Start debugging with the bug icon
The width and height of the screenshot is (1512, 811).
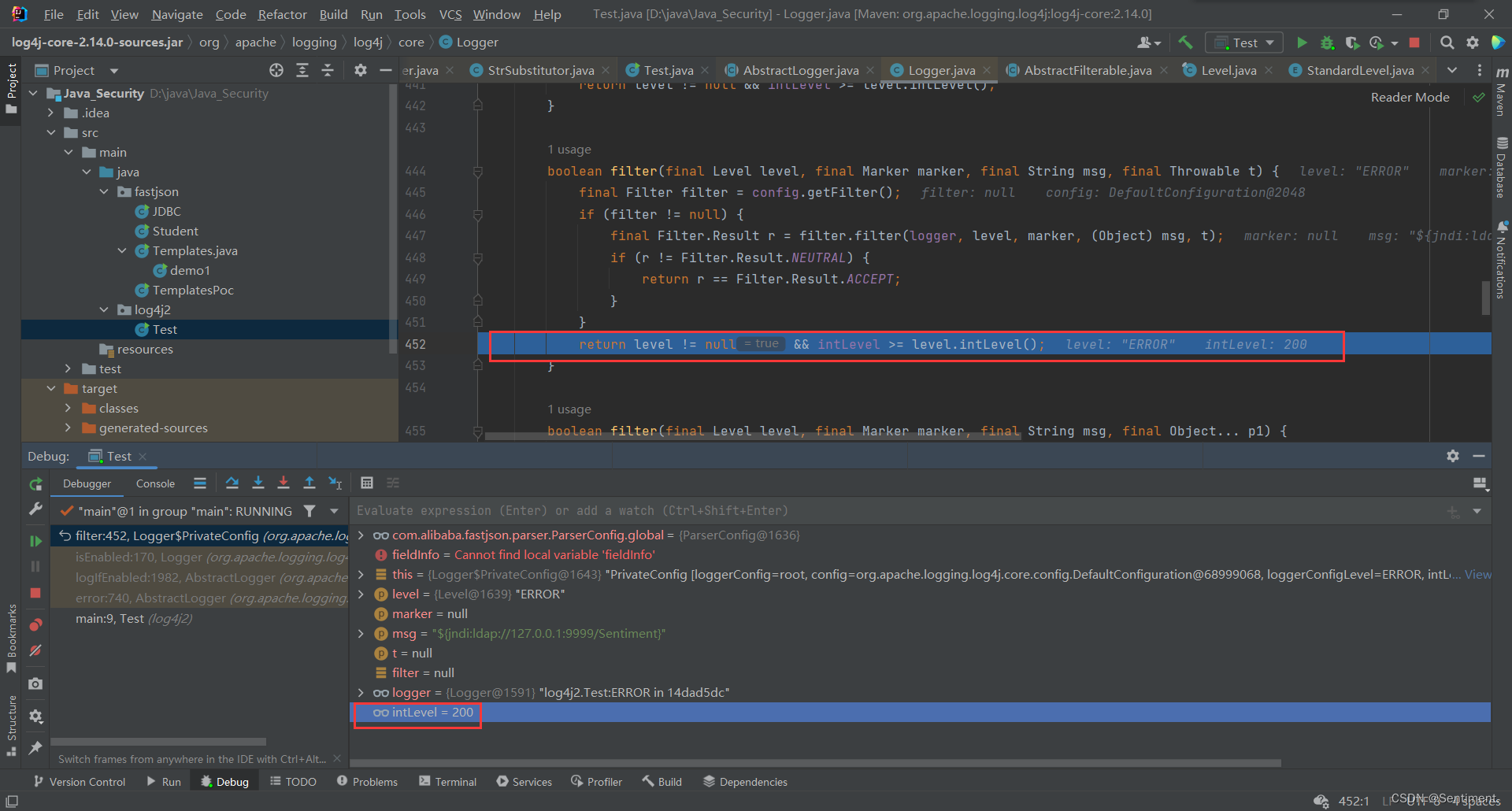coord(1327,43)
